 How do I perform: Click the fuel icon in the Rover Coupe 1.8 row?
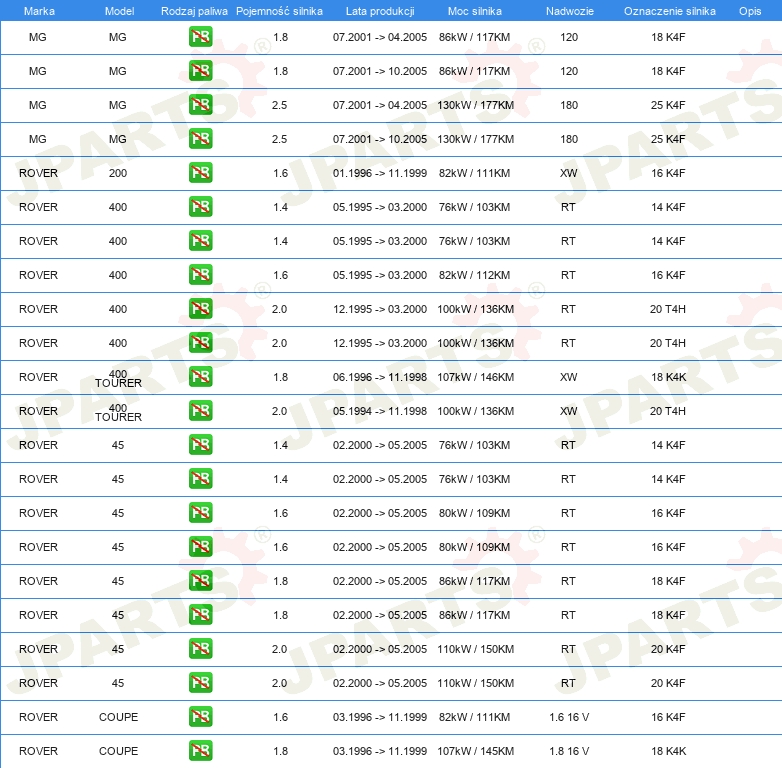tap(200, 751)
